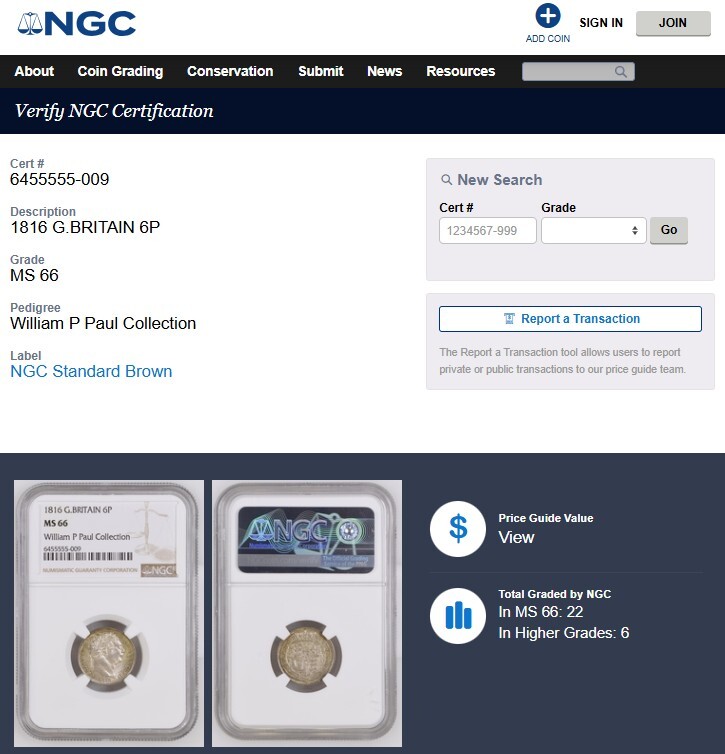Open the coin reverse slab thumbnail
The width and height of the screenshot is (725, 754).
(307, 613)
